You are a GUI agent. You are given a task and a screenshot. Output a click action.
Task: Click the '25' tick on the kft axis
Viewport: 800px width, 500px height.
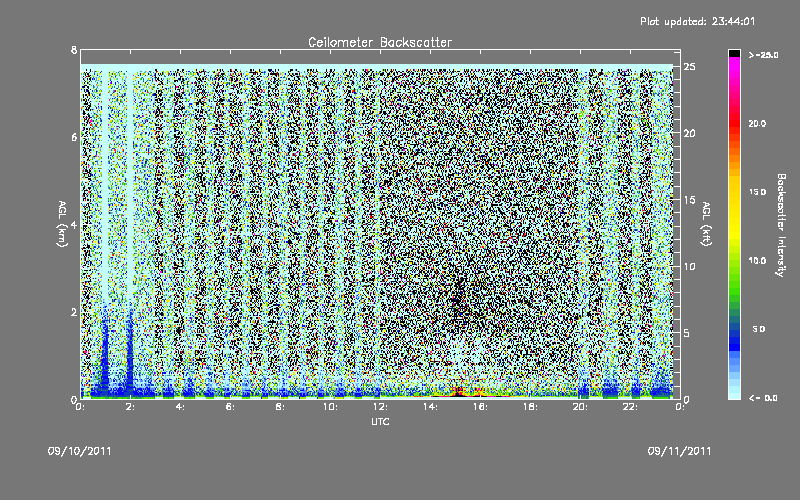pos(690,66)
